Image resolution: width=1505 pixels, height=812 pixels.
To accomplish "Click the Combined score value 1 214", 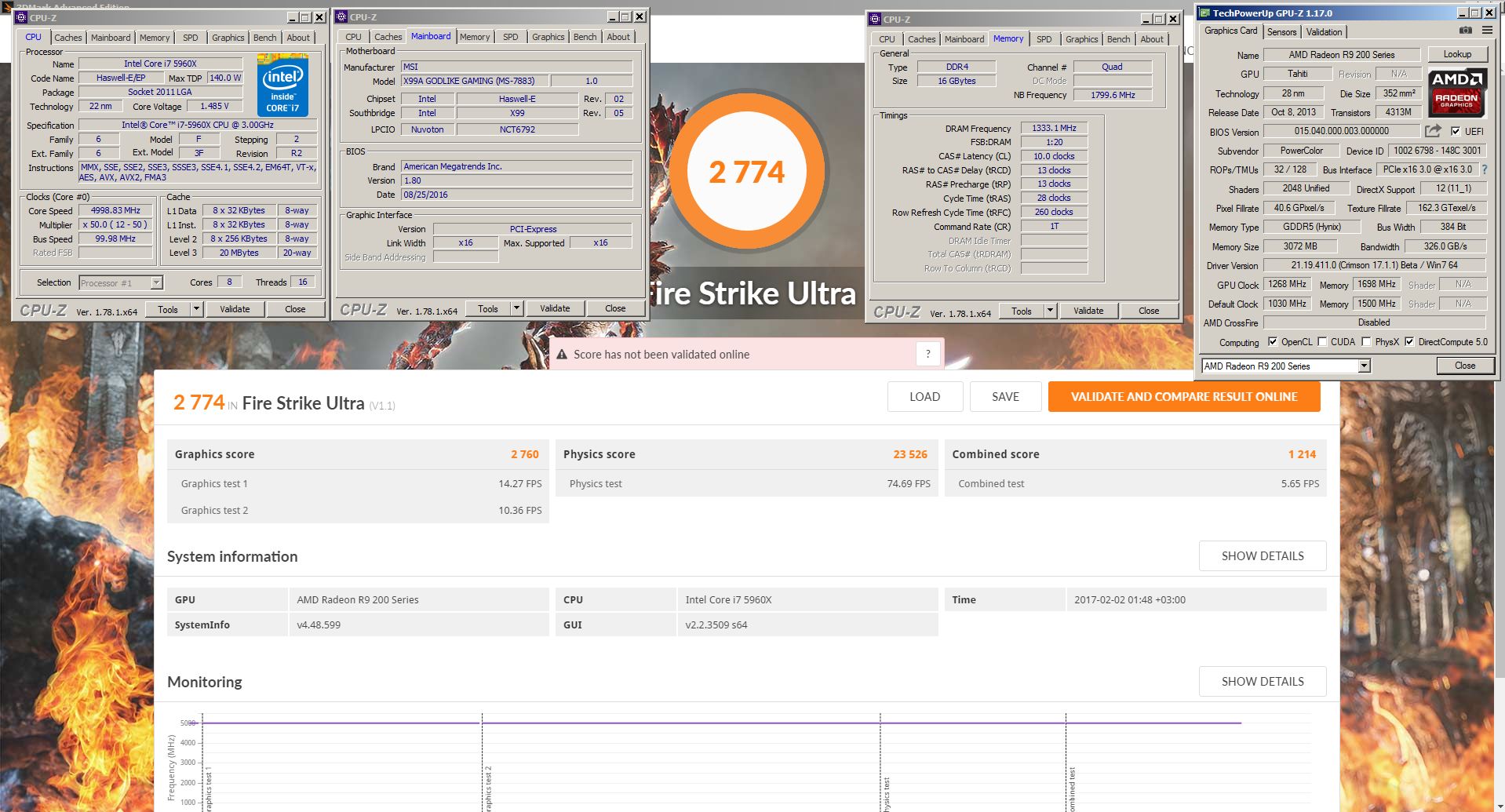I will tap(1303, 454).
